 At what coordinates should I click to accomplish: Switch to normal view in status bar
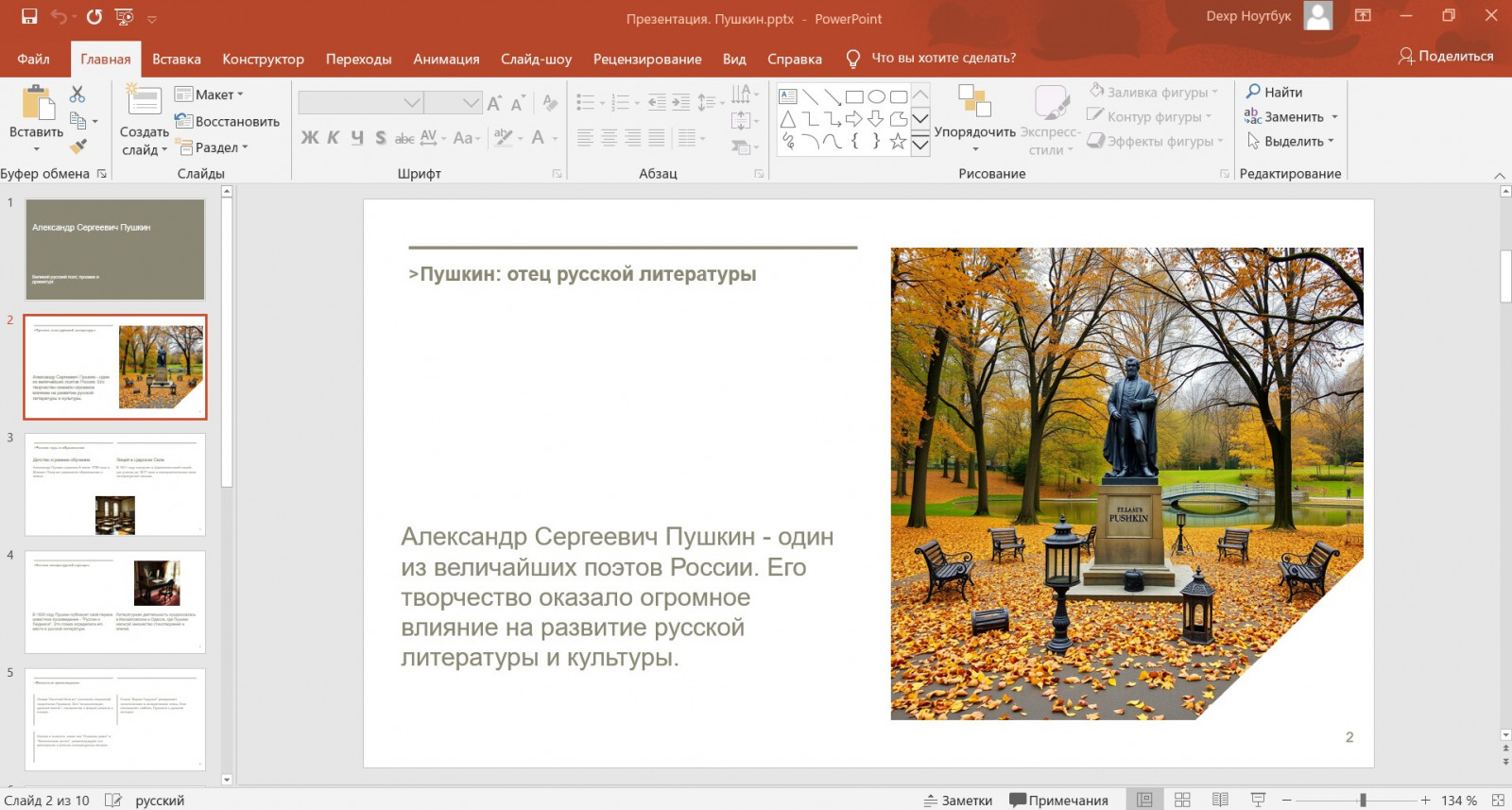1144,800
